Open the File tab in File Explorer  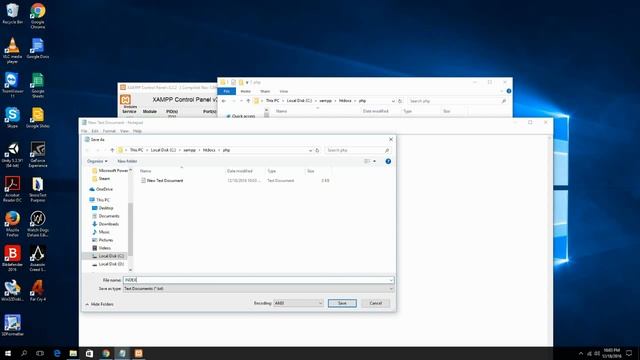tap(227, 91)
